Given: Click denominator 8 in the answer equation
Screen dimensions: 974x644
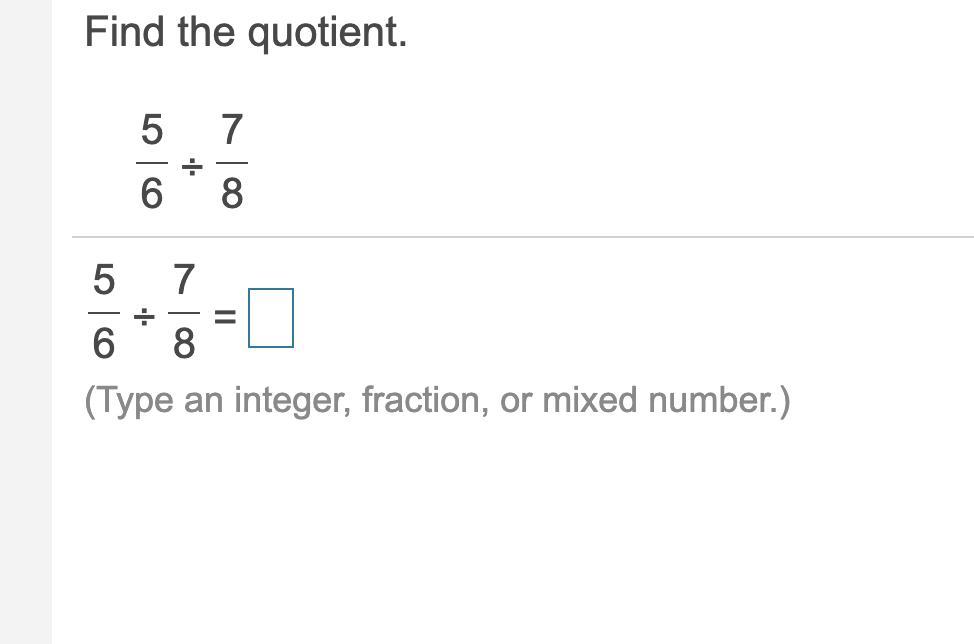Looking at the screenshot, I should click(x=183, y=345).
